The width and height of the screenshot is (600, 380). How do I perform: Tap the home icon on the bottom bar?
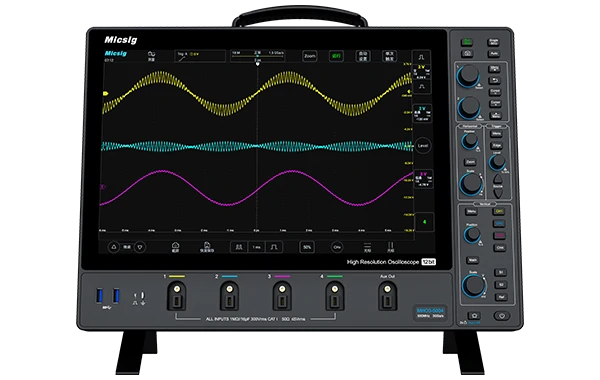point(175,247)
